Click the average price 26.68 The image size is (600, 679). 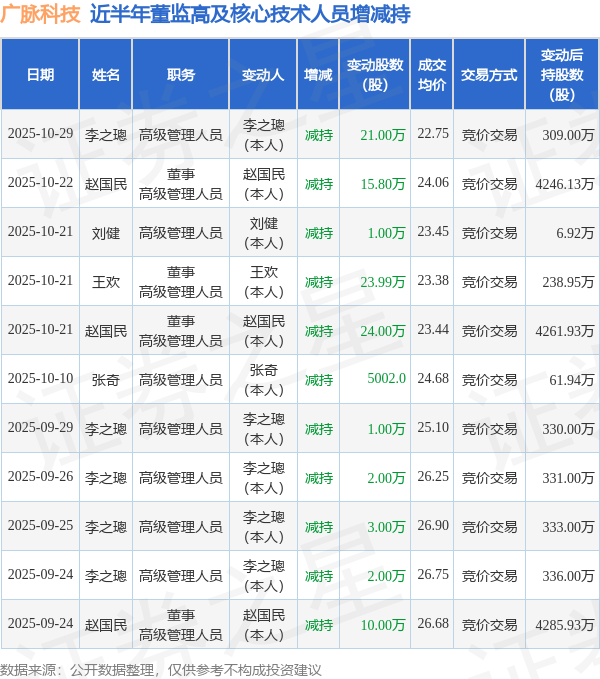coord(433,623)
